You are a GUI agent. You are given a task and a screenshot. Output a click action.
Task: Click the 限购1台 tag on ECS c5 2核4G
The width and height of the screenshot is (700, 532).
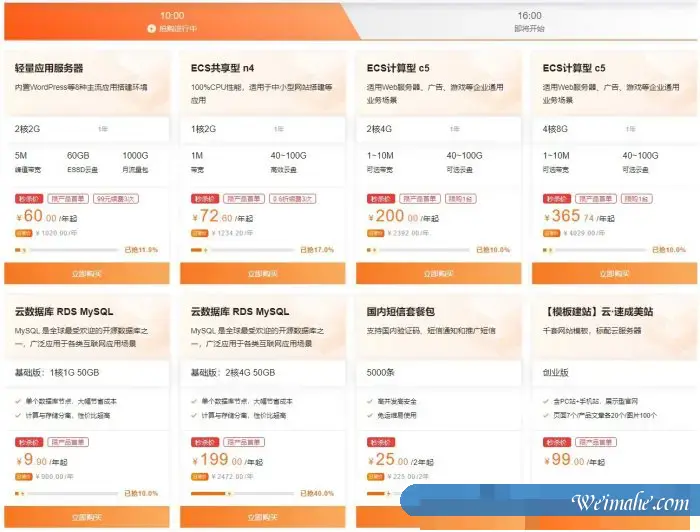click(460, 199)
